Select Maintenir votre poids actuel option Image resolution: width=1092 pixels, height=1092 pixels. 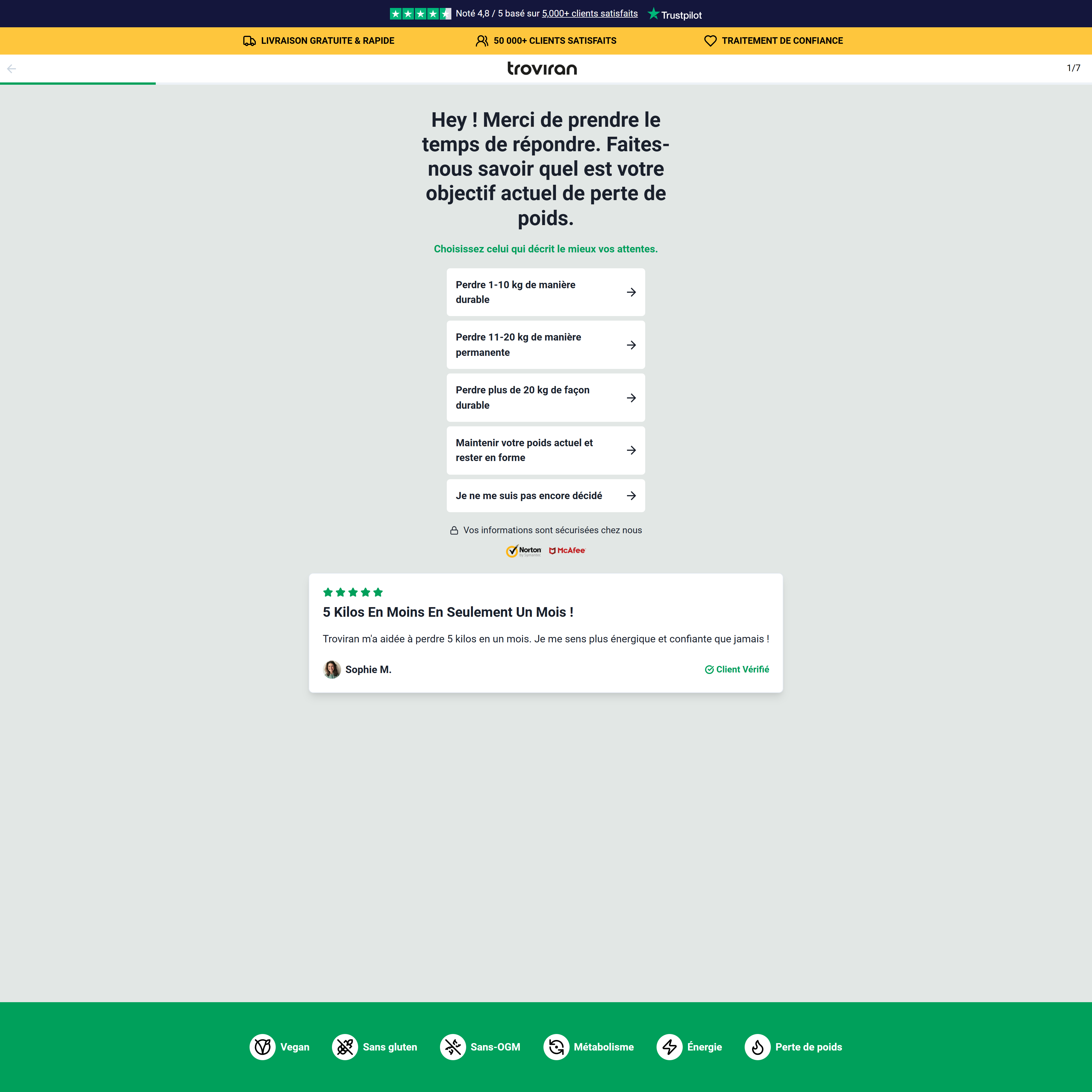click(545, 450)
